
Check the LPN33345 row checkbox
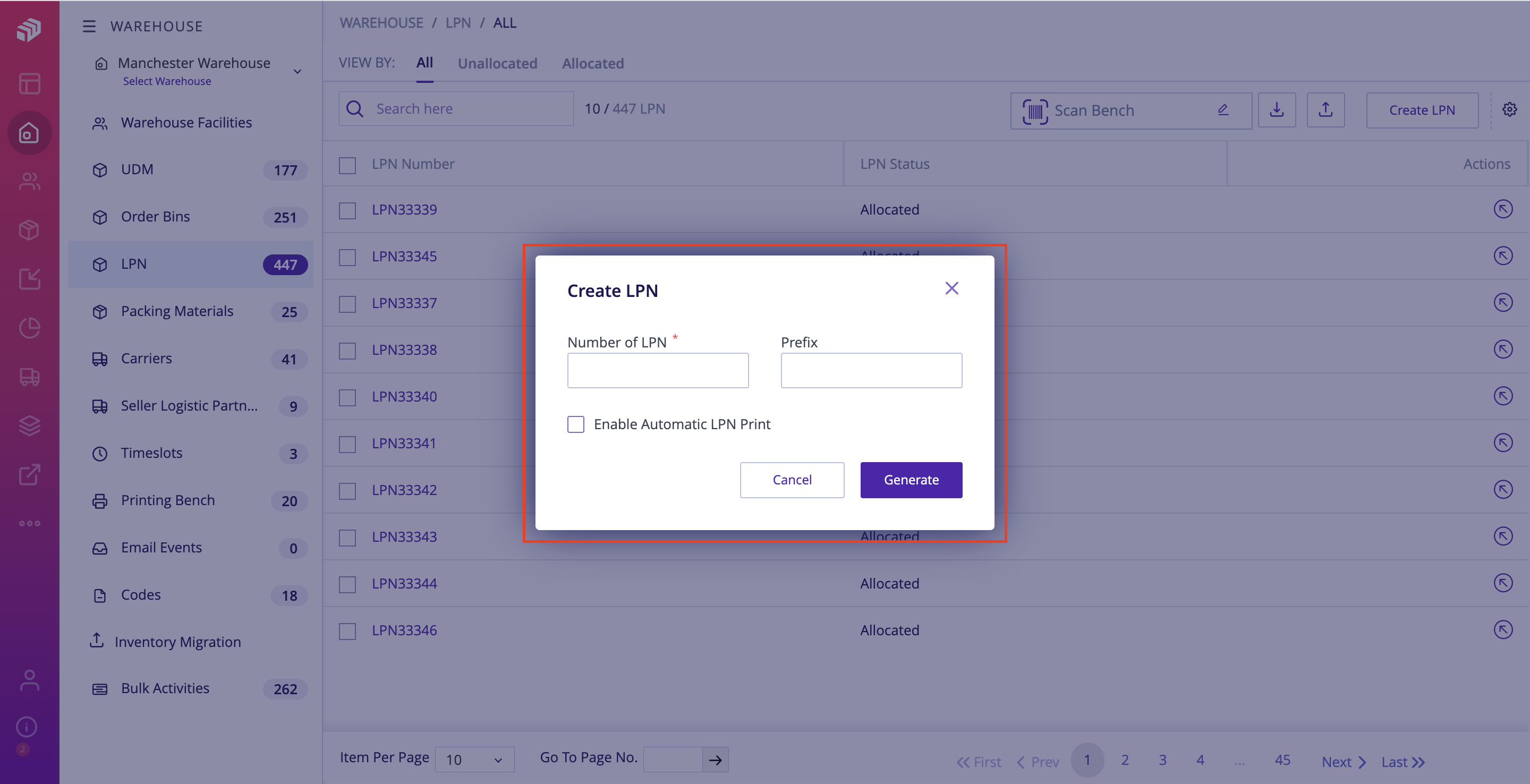347,257
